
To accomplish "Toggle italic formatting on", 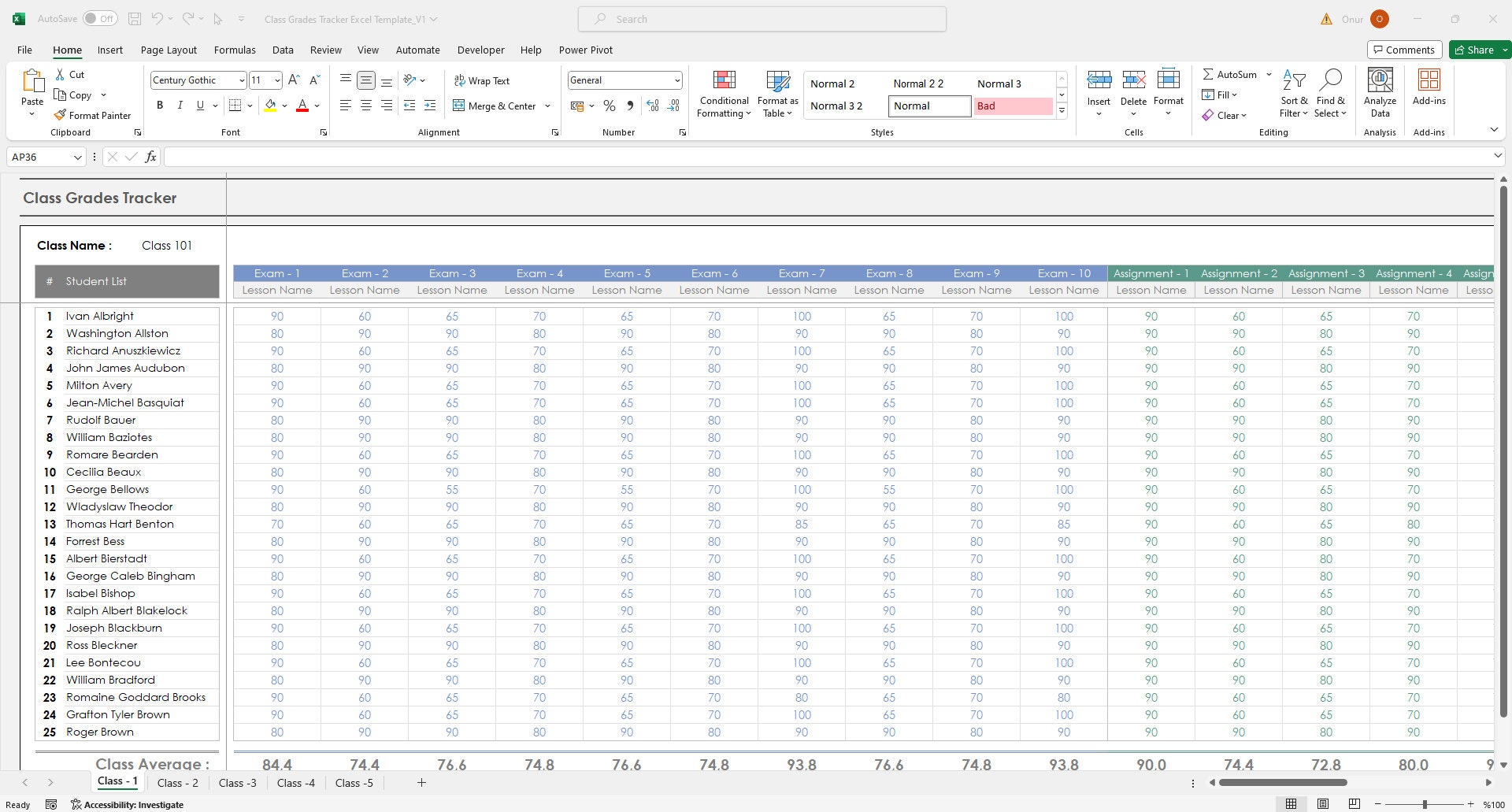I will tap(180, 105).
